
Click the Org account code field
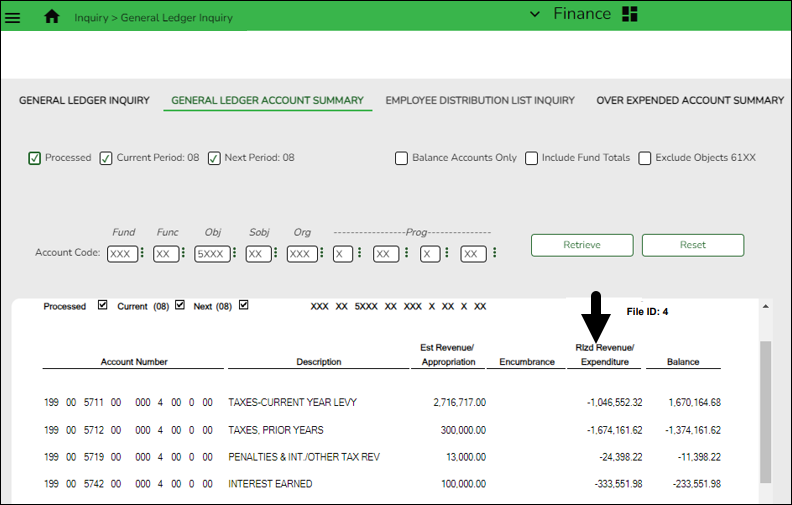pyautogui.click(x=302, y=254)
